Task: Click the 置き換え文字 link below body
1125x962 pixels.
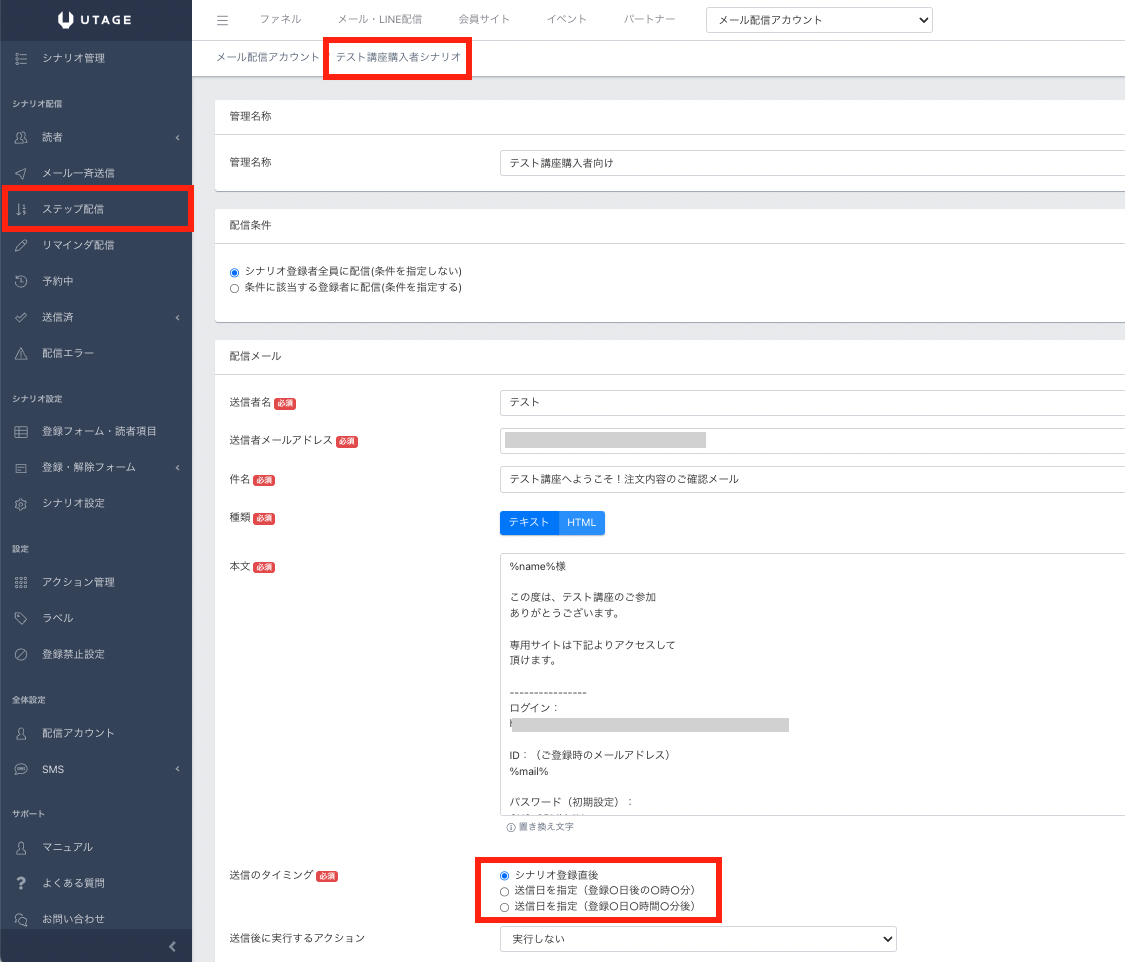Action: [x=545, y=827]
